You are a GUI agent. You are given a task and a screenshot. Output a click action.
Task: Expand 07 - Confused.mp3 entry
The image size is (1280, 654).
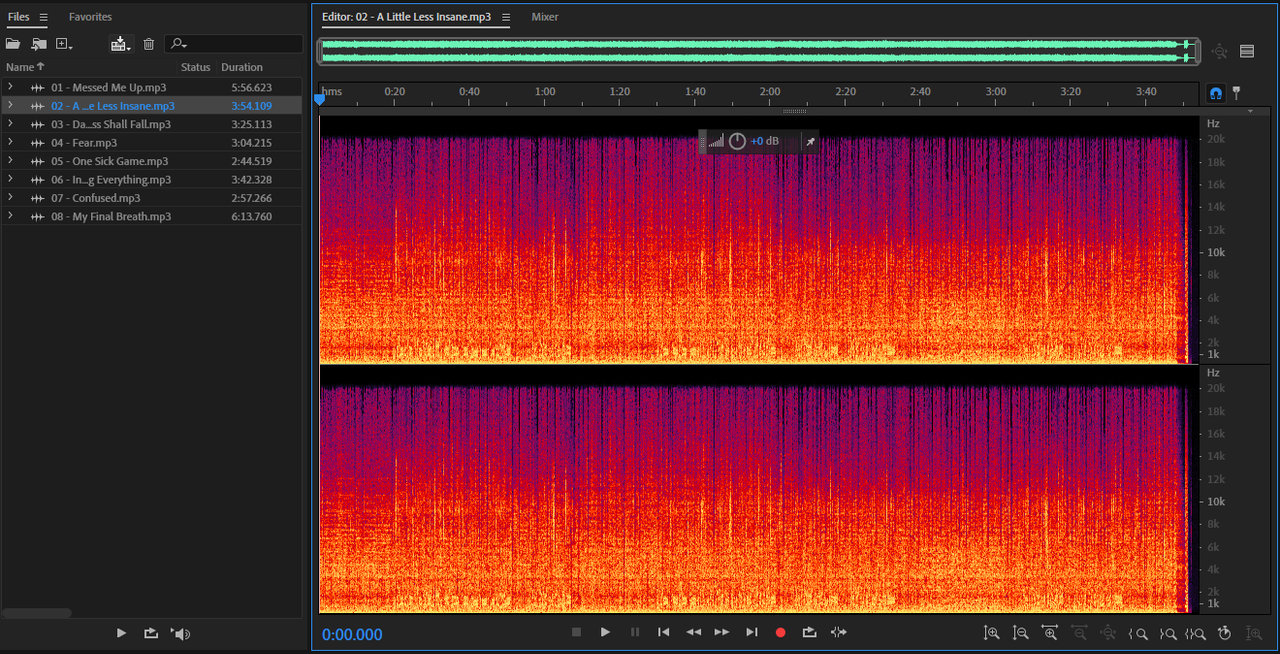pos(10,198)
